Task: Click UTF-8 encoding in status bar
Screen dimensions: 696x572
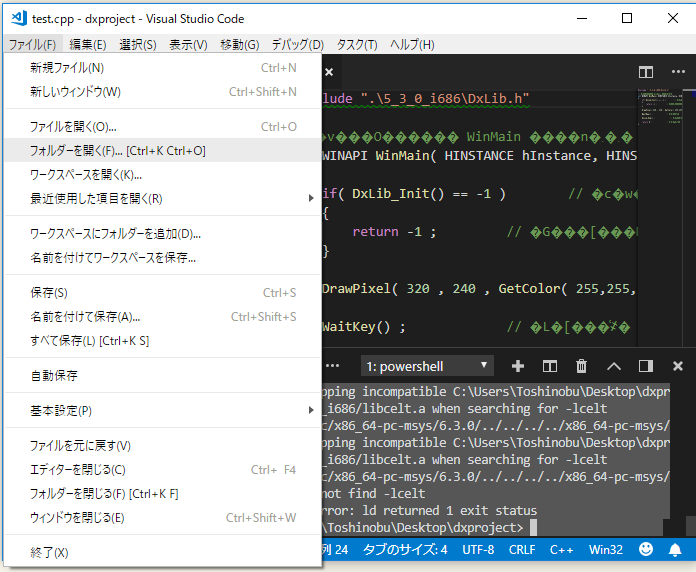Action: pyautogui.click(x=478, y=549)
